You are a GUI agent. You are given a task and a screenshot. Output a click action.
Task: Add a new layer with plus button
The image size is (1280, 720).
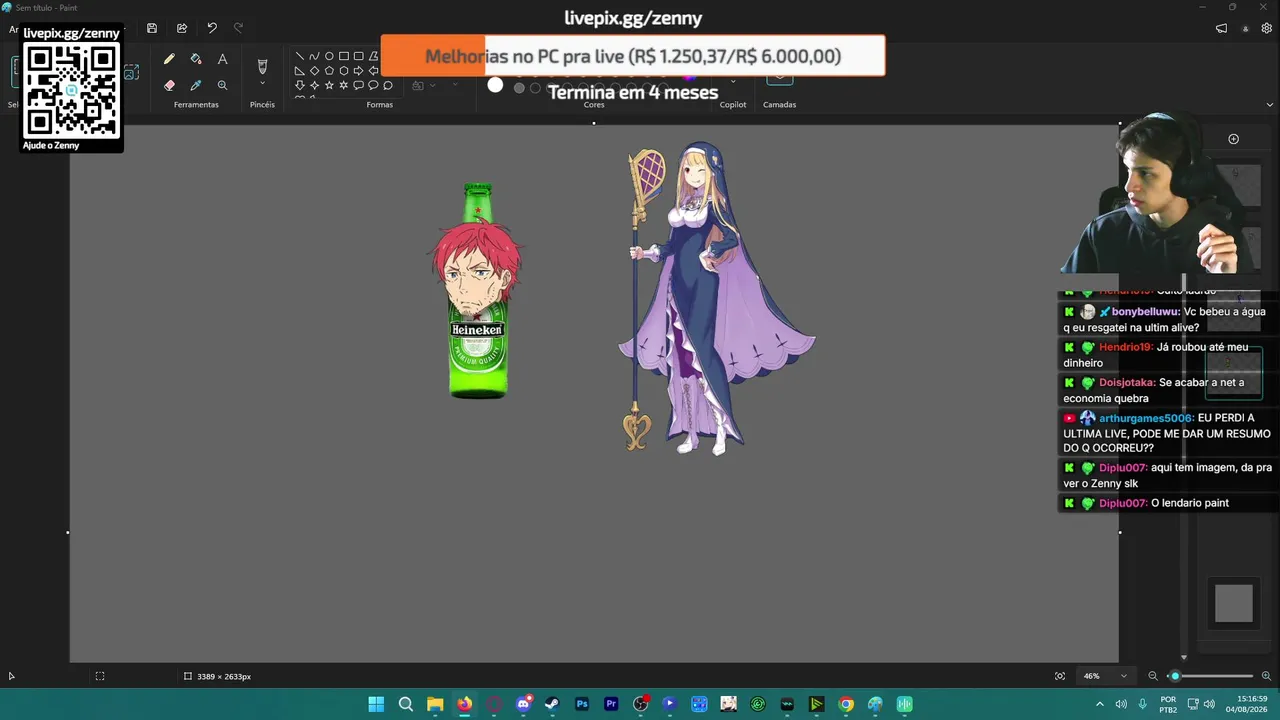tap(1233, 139)
